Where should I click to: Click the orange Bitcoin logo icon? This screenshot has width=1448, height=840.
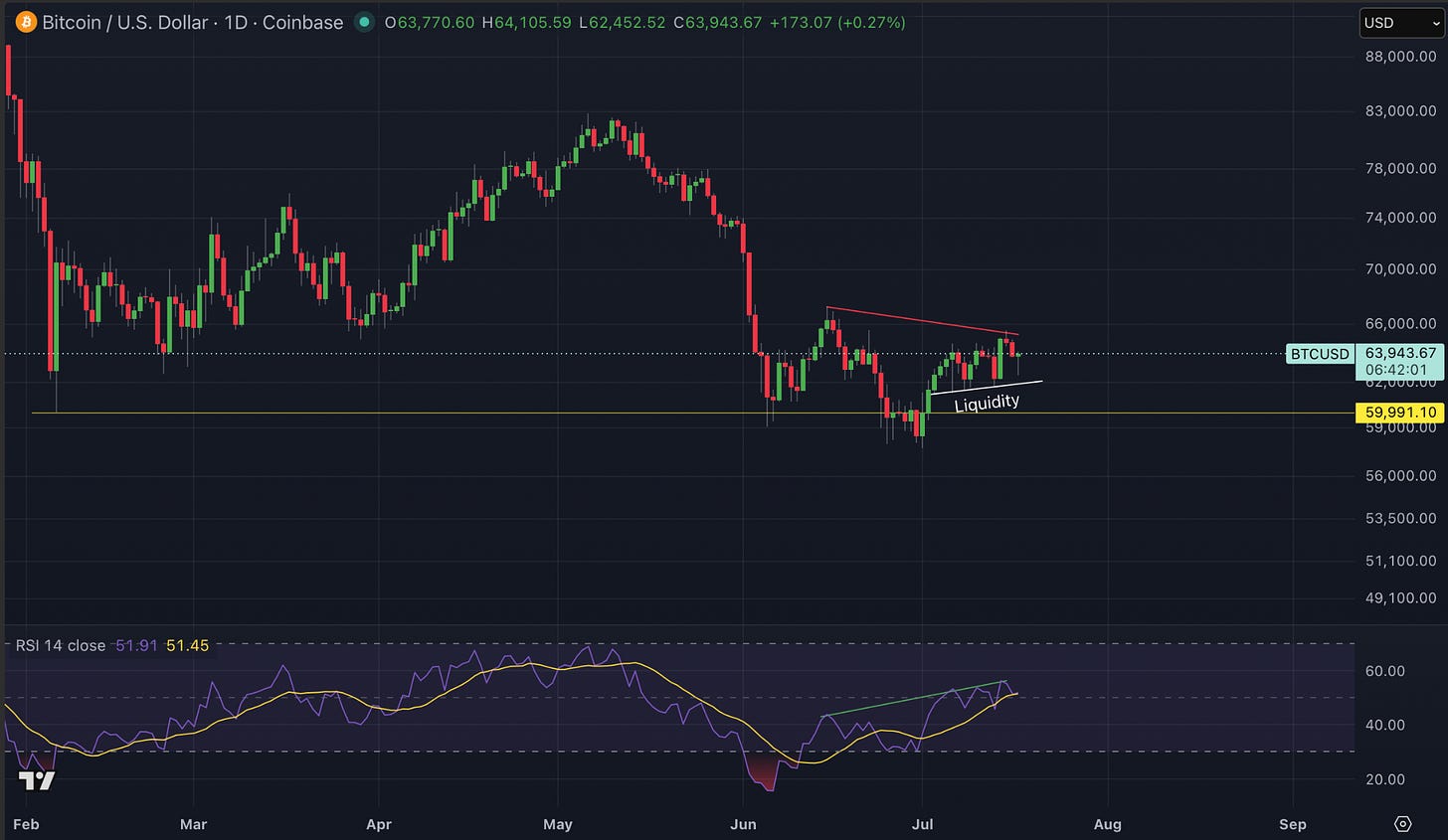[x=25, y=22]
